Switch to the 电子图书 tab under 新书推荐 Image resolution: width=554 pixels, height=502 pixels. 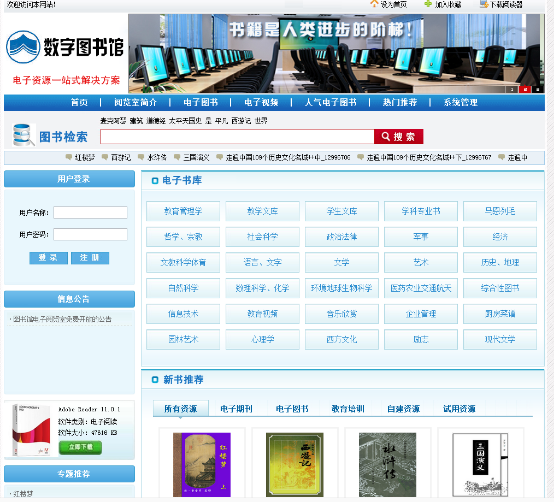(x=292, y=409)
